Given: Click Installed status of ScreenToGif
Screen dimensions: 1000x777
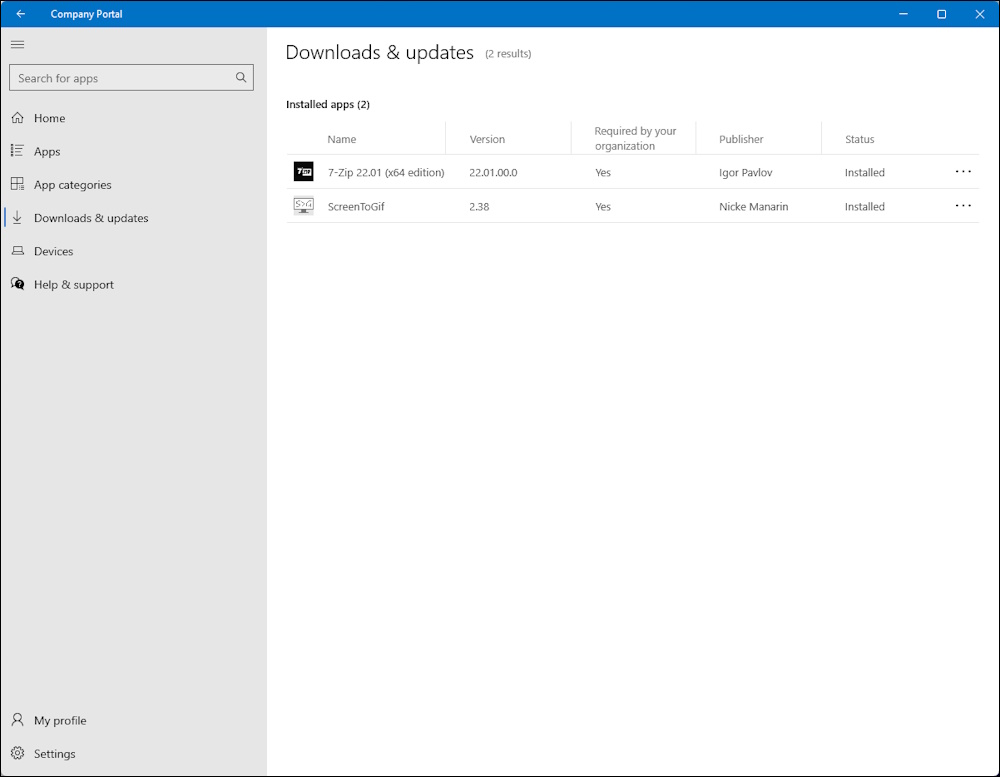Looking at the screenshot, I should coord(865,207).
